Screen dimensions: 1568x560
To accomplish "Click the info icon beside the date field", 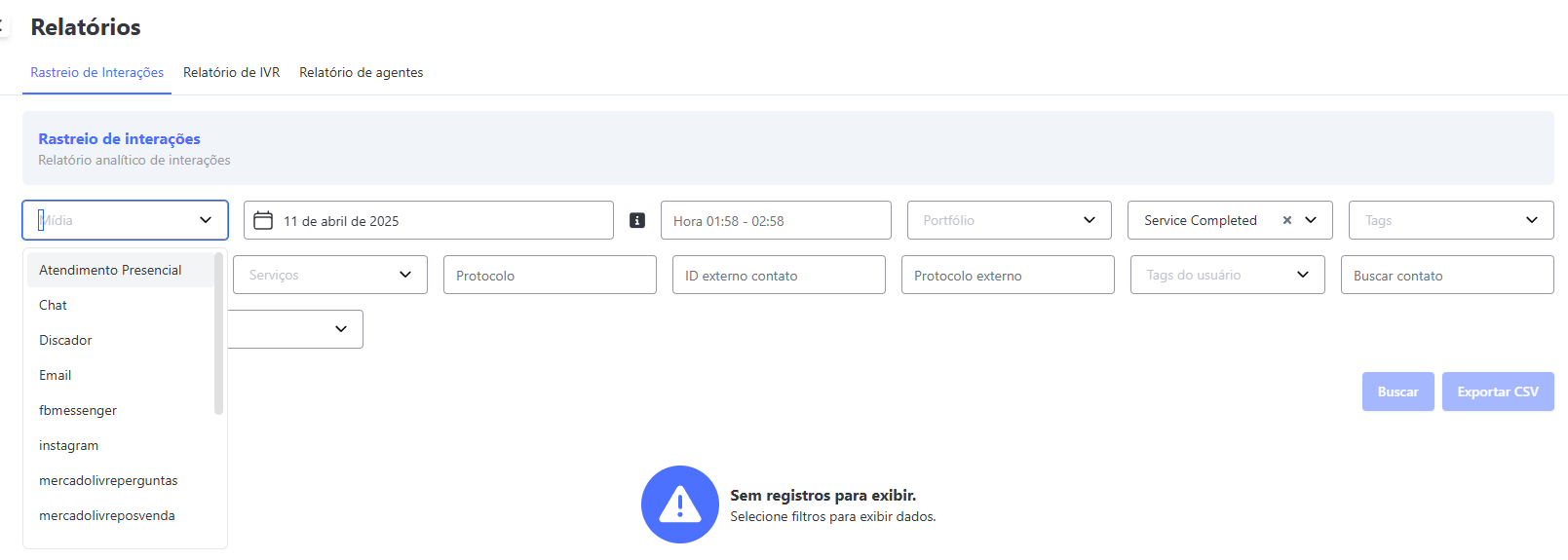I will tap(637, 221).
